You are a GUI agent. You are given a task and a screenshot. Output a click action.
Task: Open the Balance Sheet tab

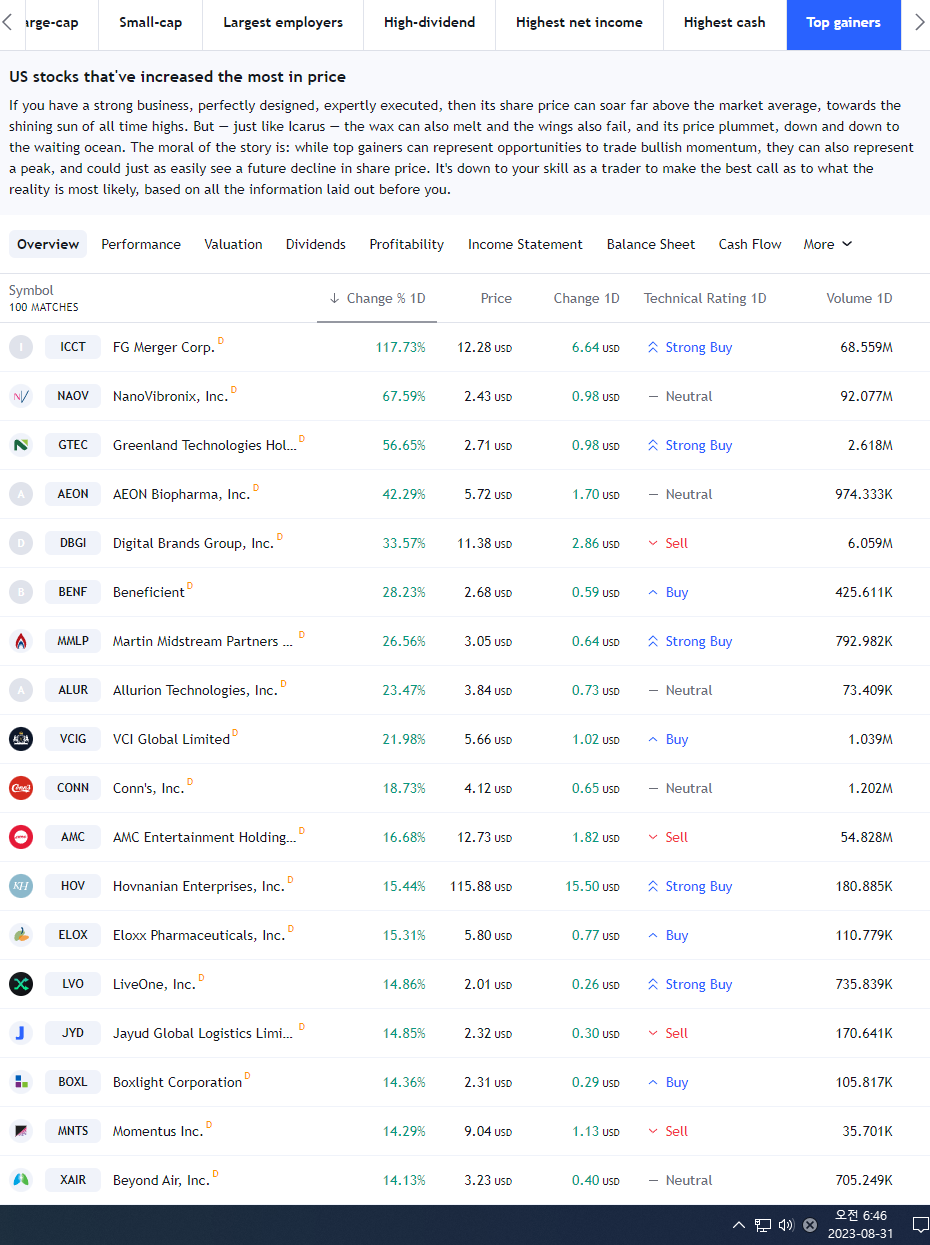(651, 244)
